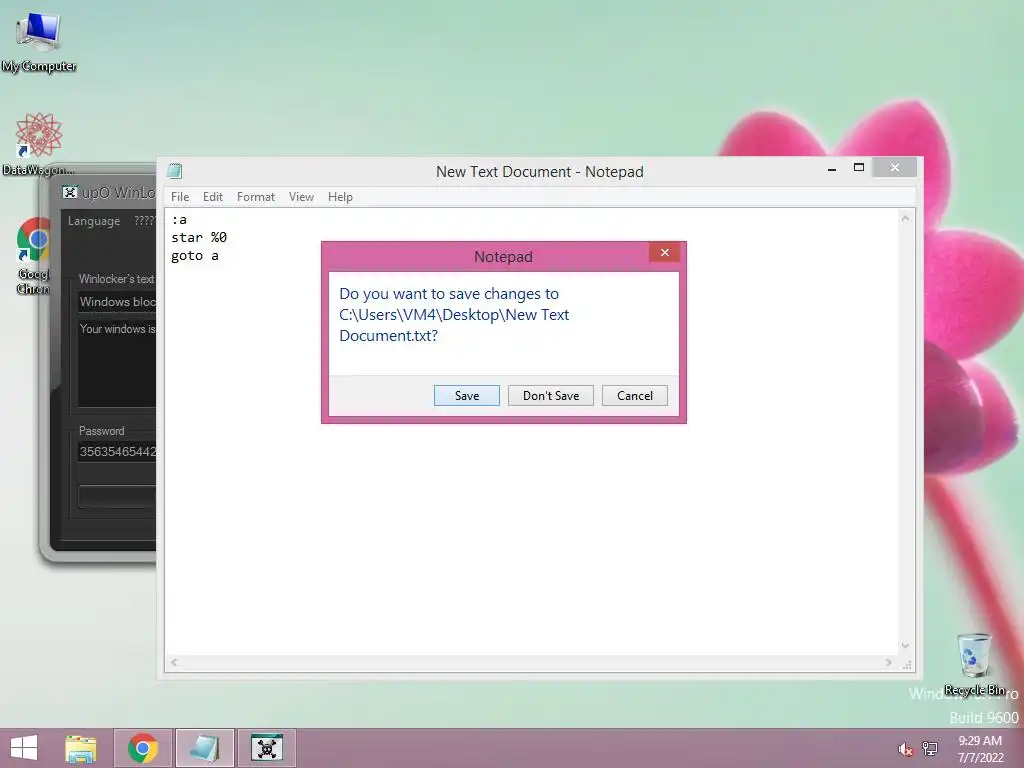Close the Notepad save dialog
1024x768 pixels.
pyautogui.click(x=664, y=253)
